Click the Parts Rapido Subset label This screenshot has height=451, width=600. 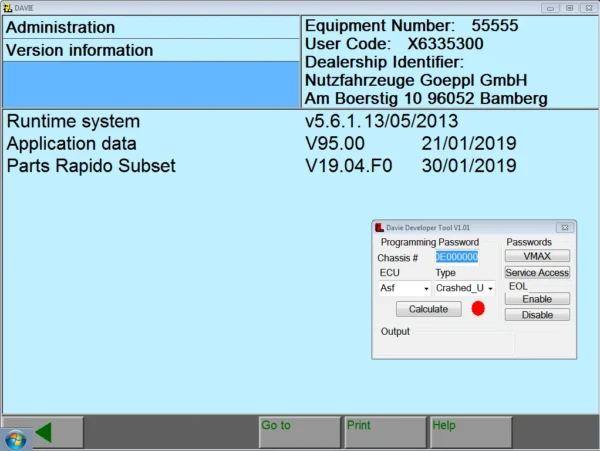[91, 166]
